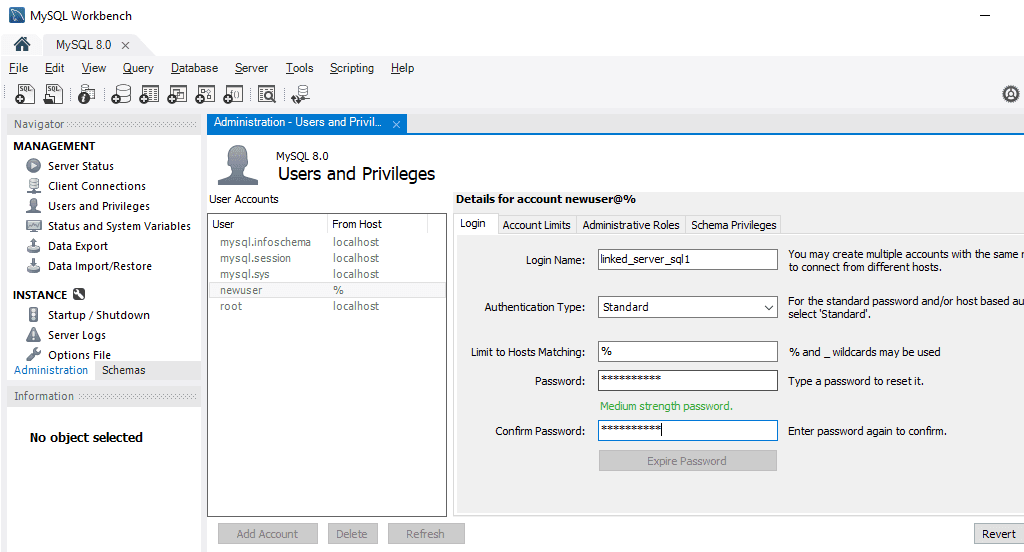Switch to the Administrative Roles tab
Viewport: 1024px width, 552px height.
tap(631, 225)
